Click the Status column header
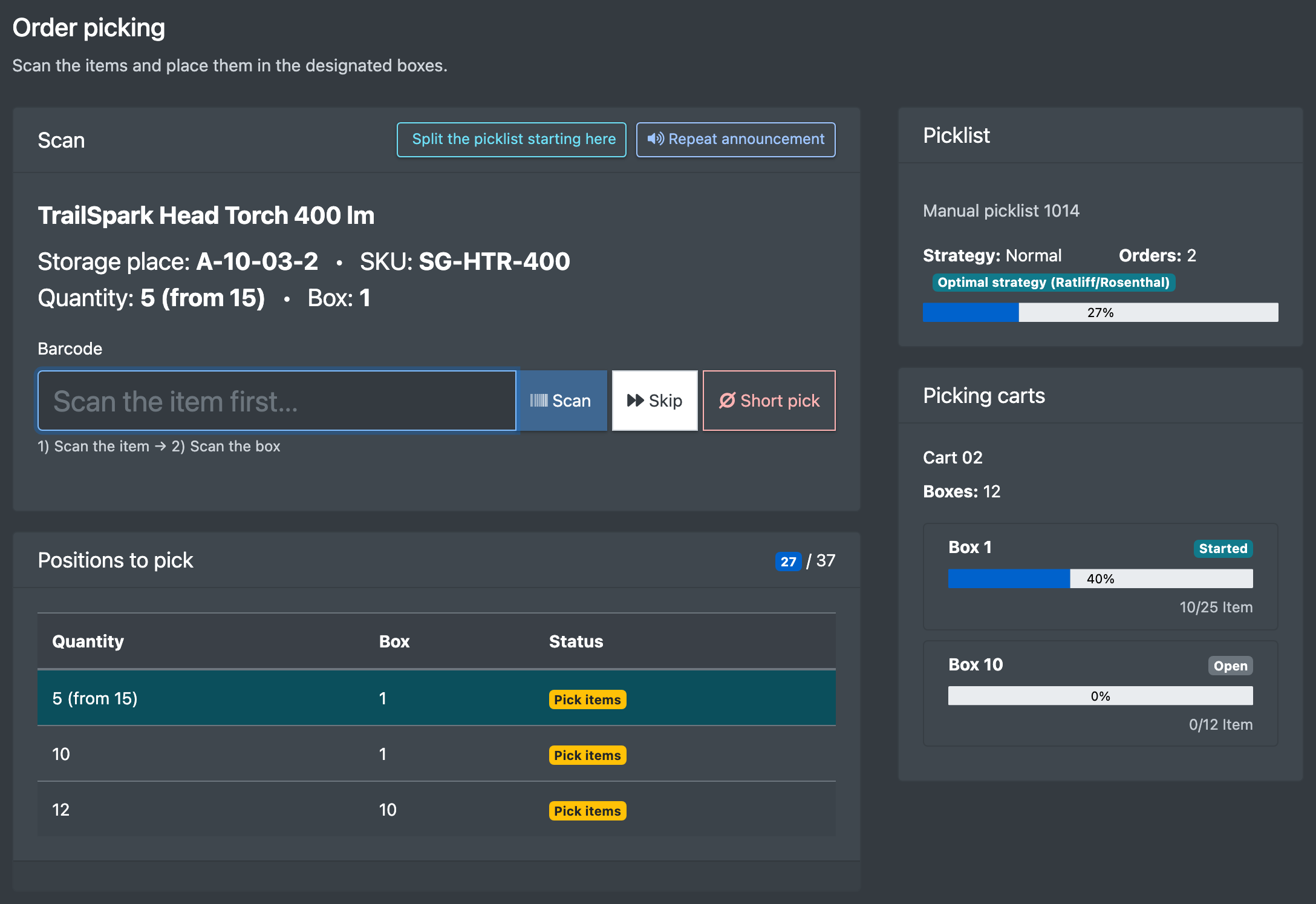Viewport: 1316px width, 904px height. click(576, 641)
